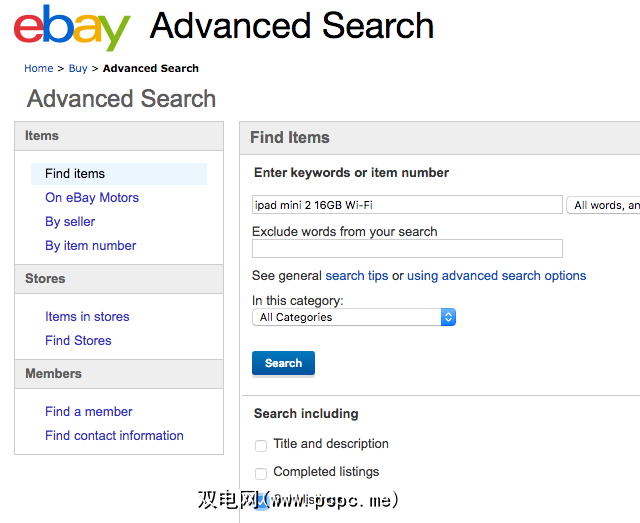Select On eBay Motors in sidebar
The image size is (640, 523).
tap(92, 198)
